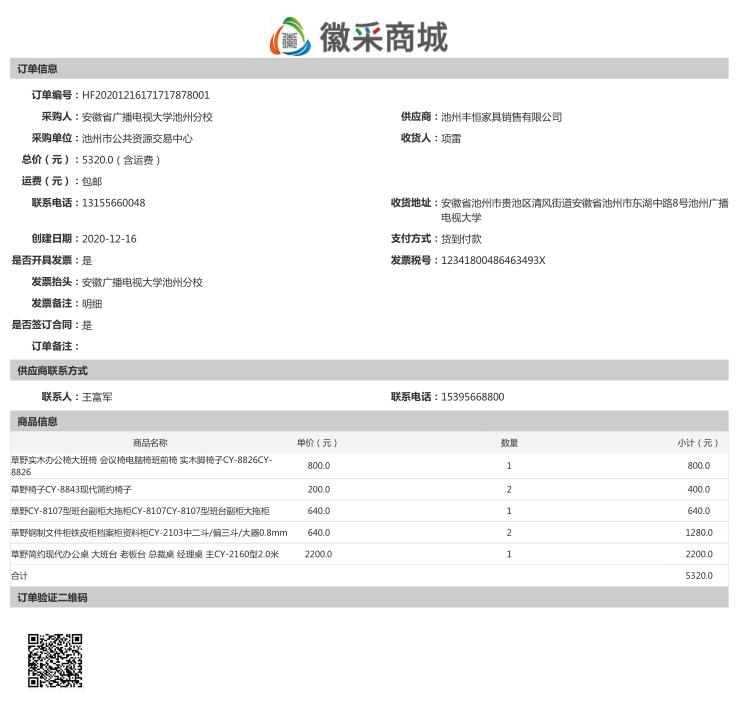Select the total sum 5320.0 in 合计 row
The height and width of the screenshot is (710, 741).
pos(698,575)
